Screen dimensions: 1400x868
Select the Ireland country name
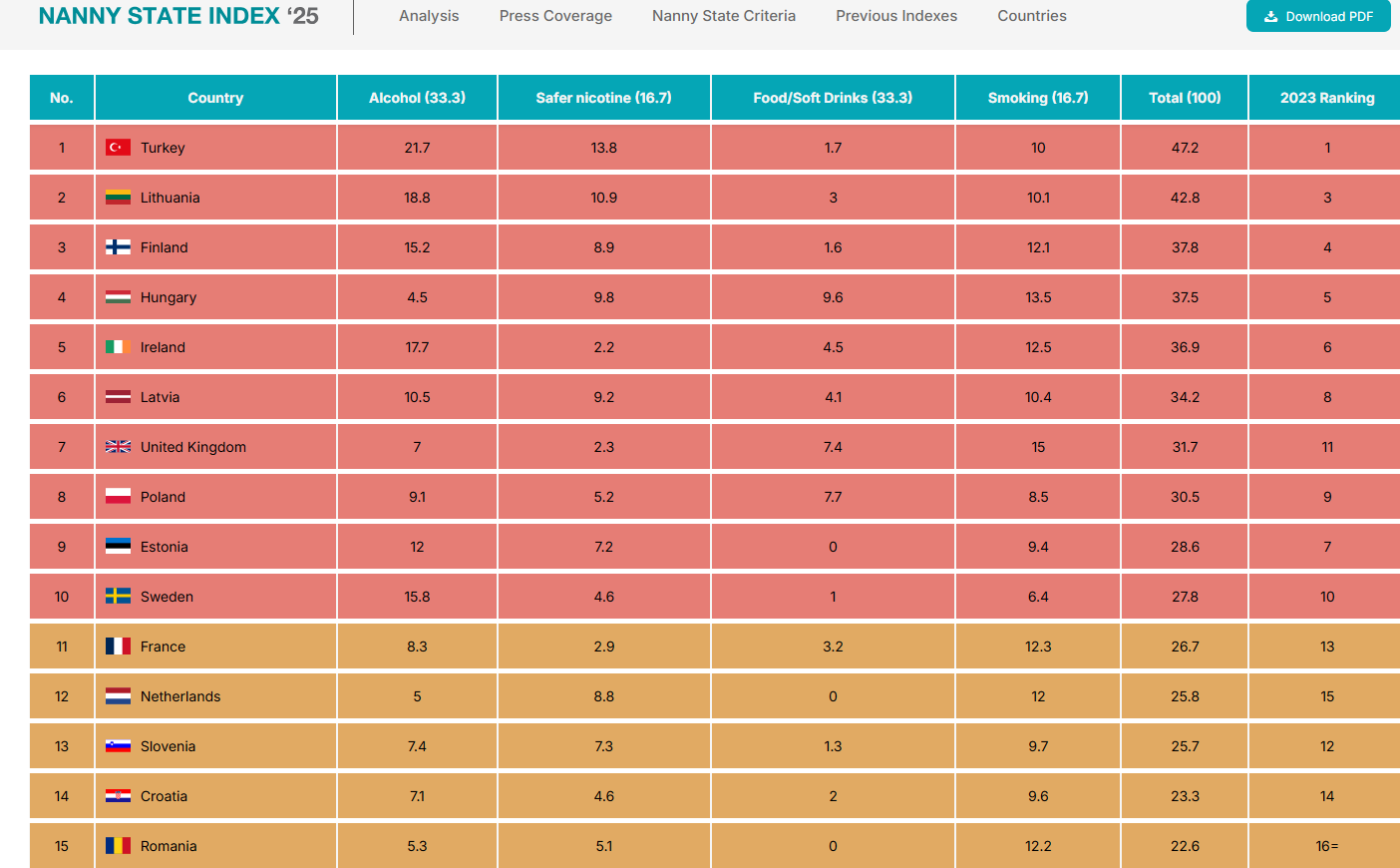click(163, 347)
